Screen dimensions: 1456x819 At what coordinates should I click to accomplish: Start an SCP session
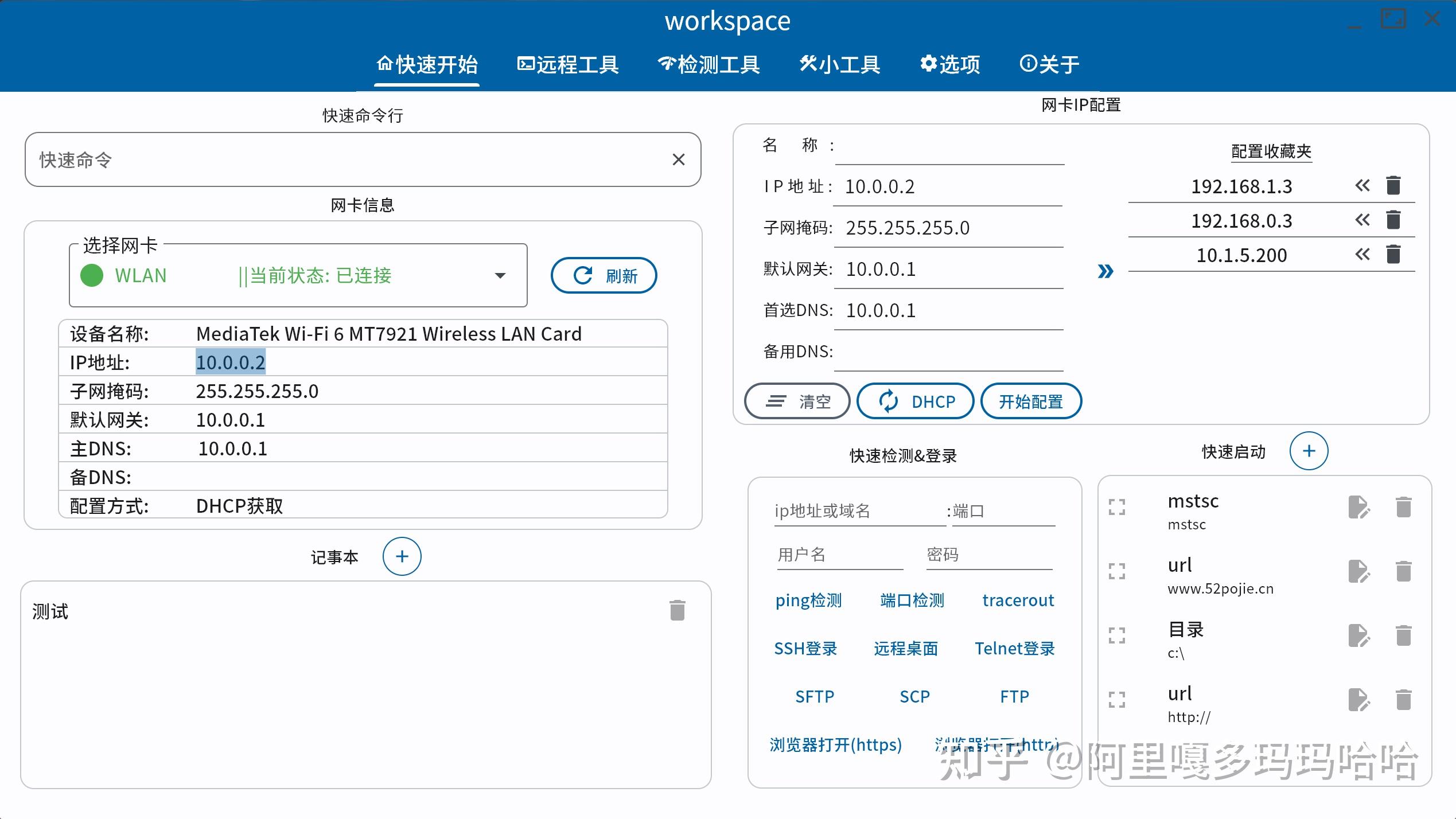914,697
